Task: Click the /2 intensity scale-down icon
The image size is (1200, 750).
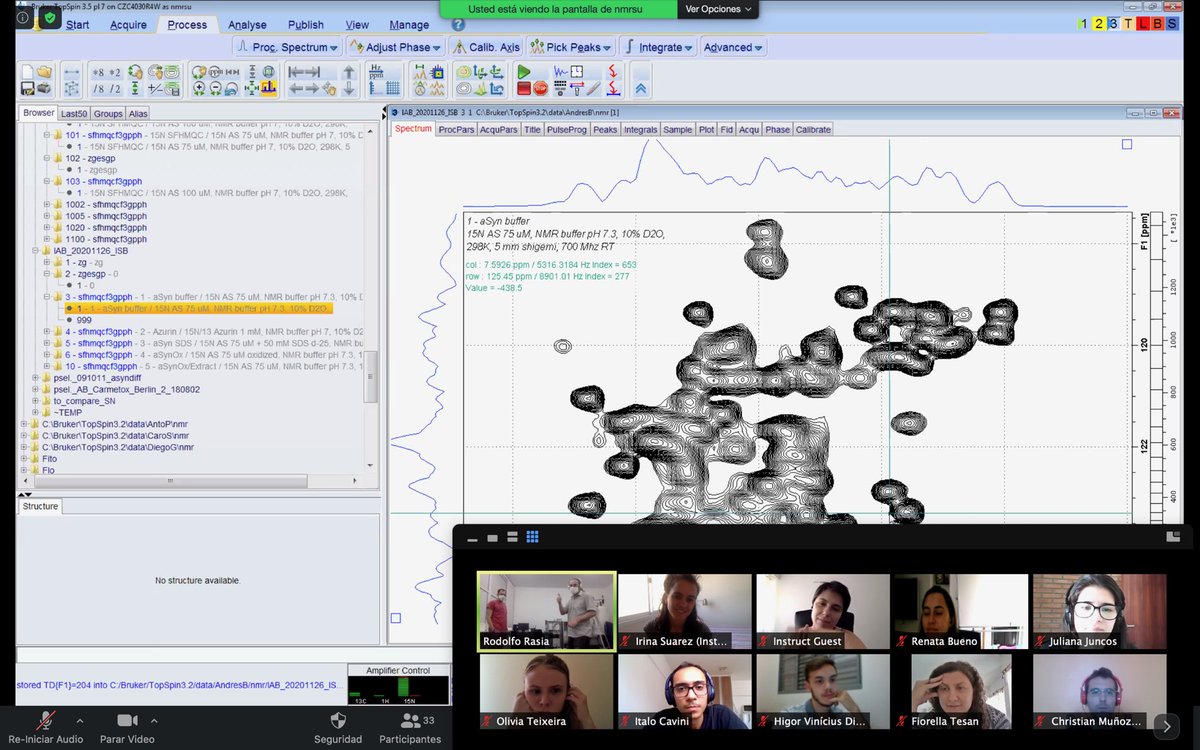Action: pos(115,87)
